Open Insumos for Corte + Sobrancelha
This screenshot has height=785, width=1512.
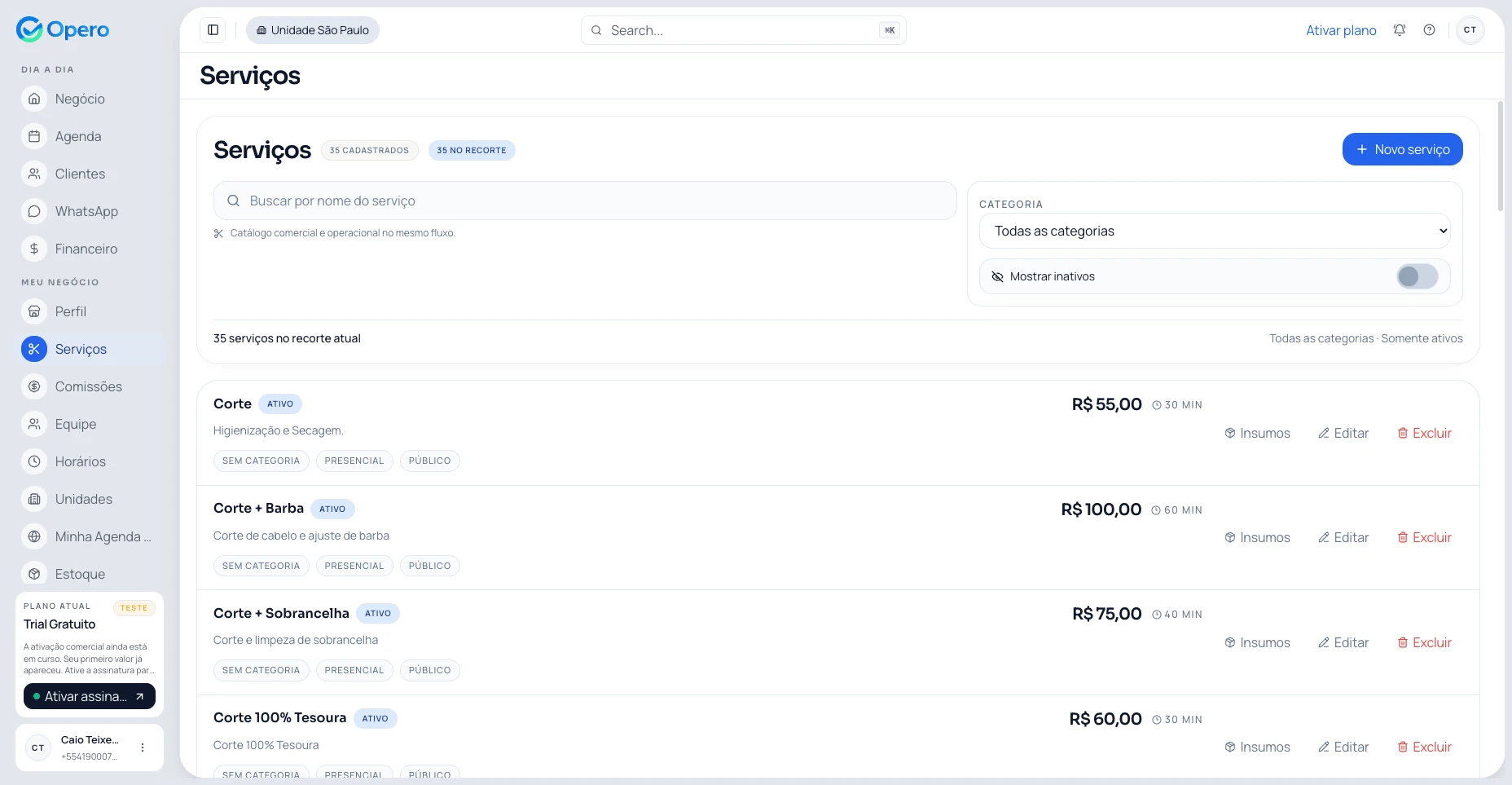click(1257, 642)
